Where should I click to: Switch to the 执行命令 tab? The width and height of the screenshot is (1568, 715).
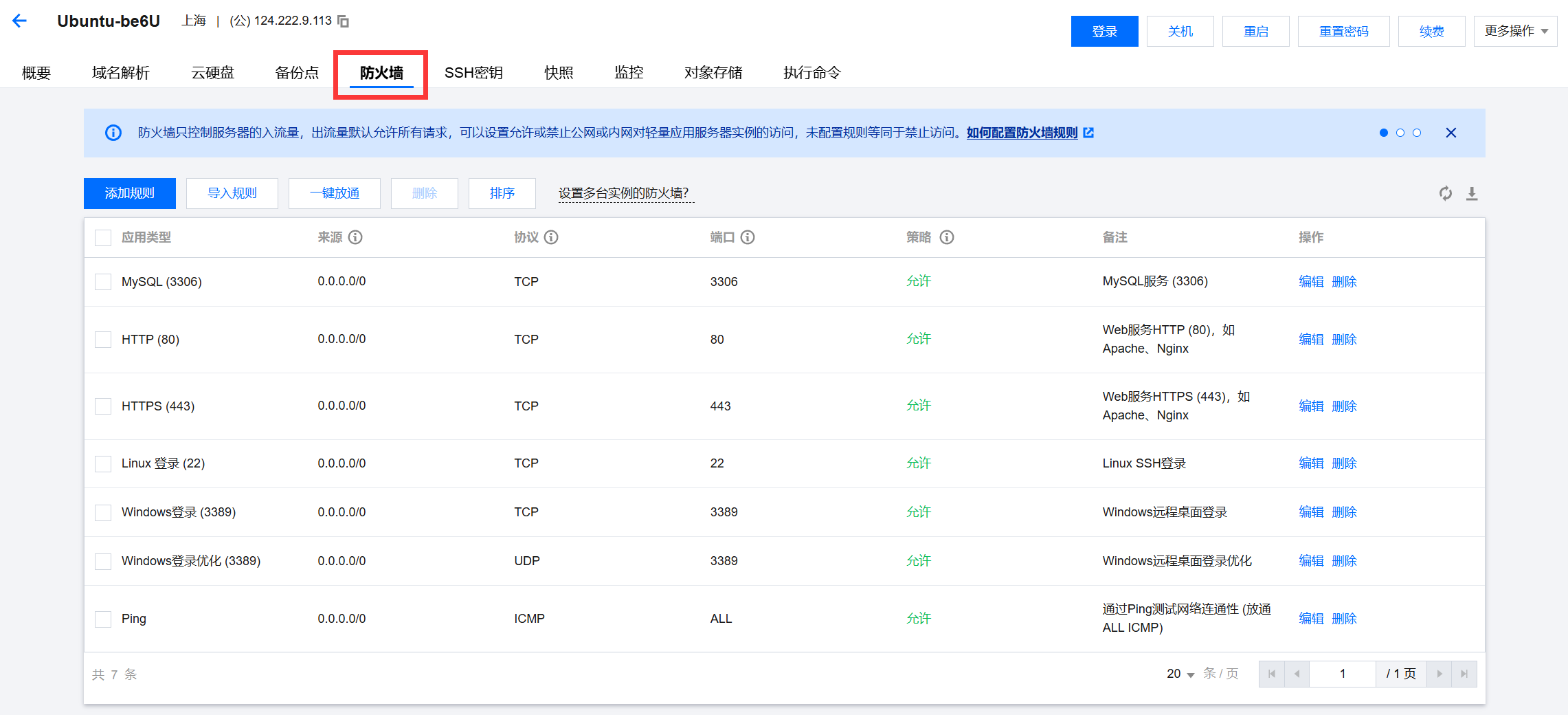(x=812, y=72)
